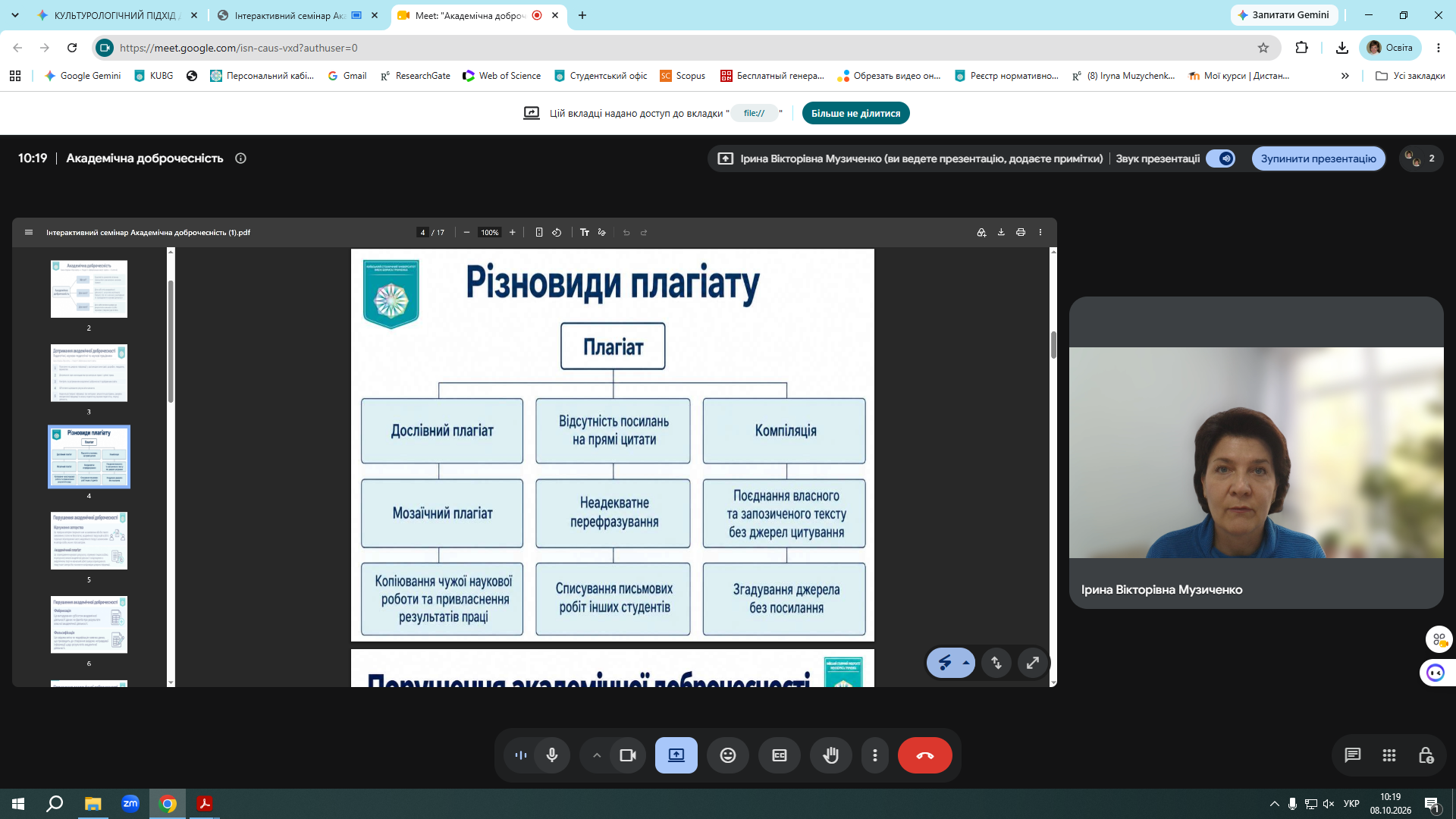Click Зупинити презентацію button

1318,158
